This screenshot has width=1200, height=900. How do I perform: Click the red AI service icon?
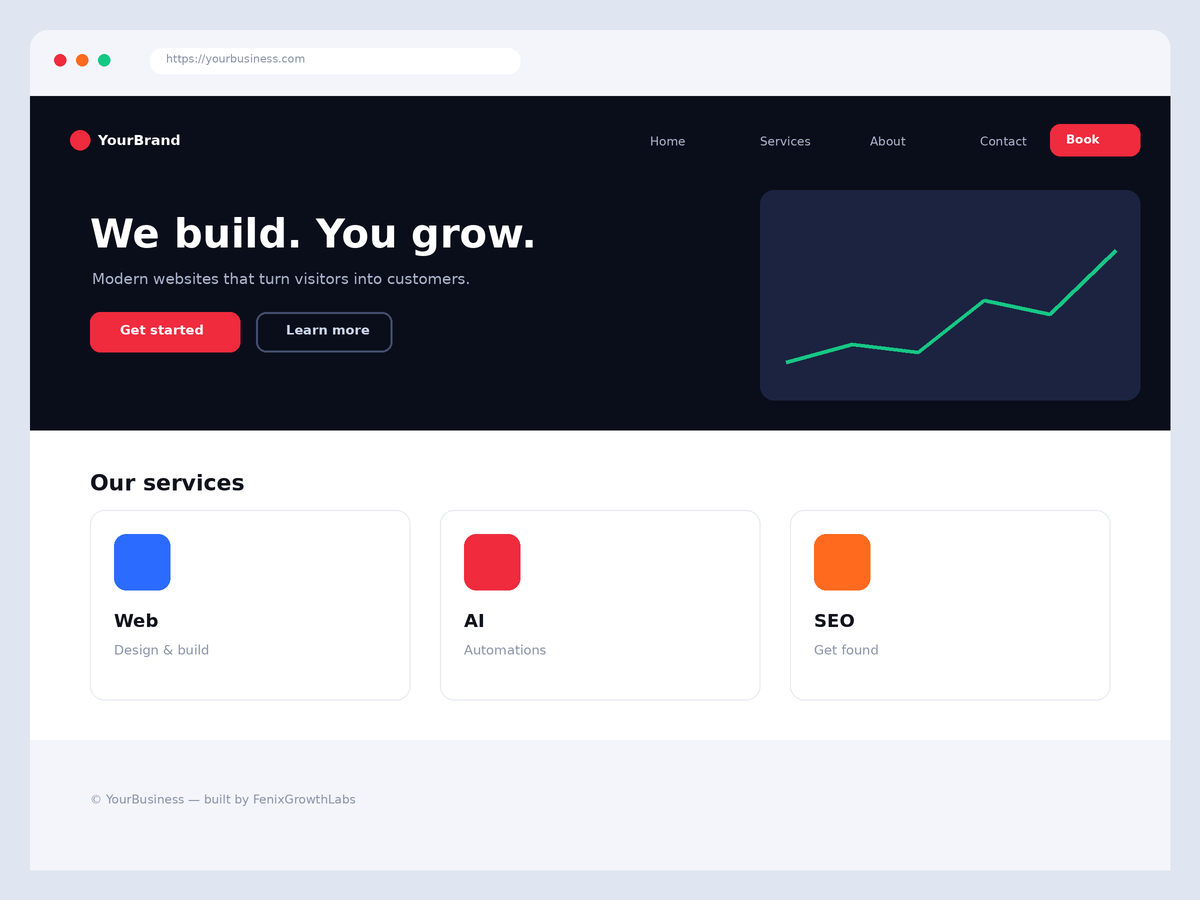[x=492, y=562]
